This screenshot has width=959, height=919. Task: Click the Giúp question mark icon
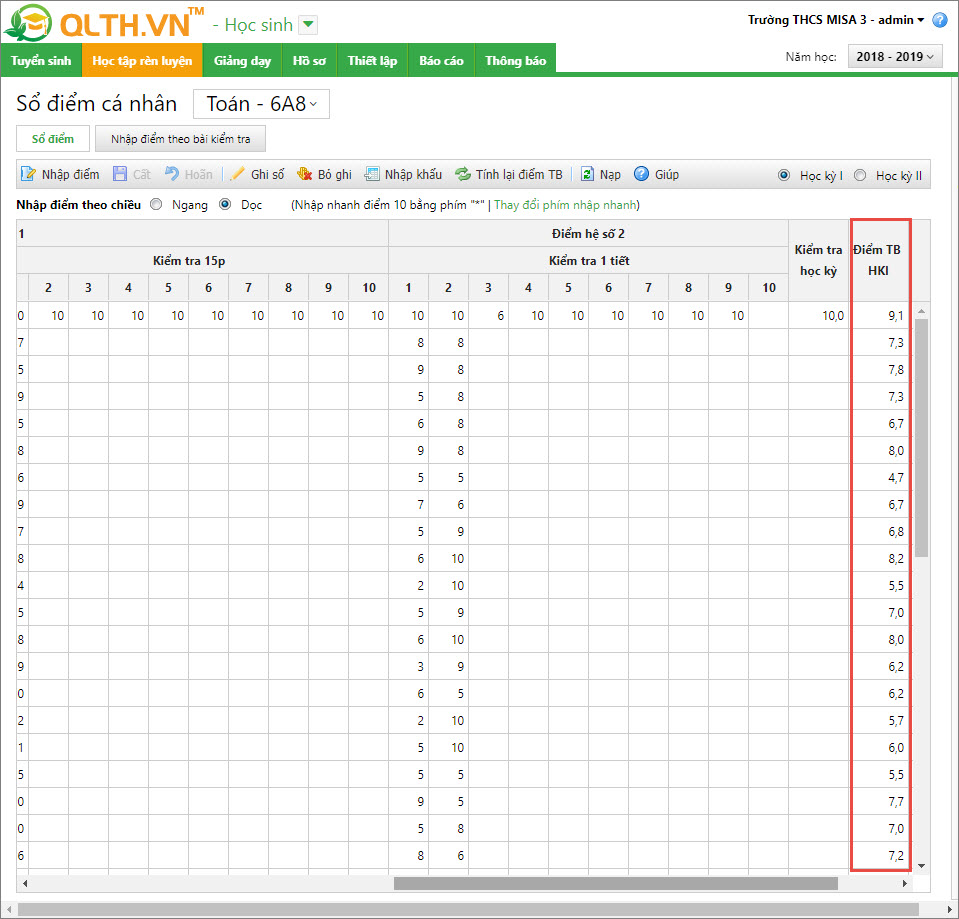pyautogui.click(x=641, y=174)
